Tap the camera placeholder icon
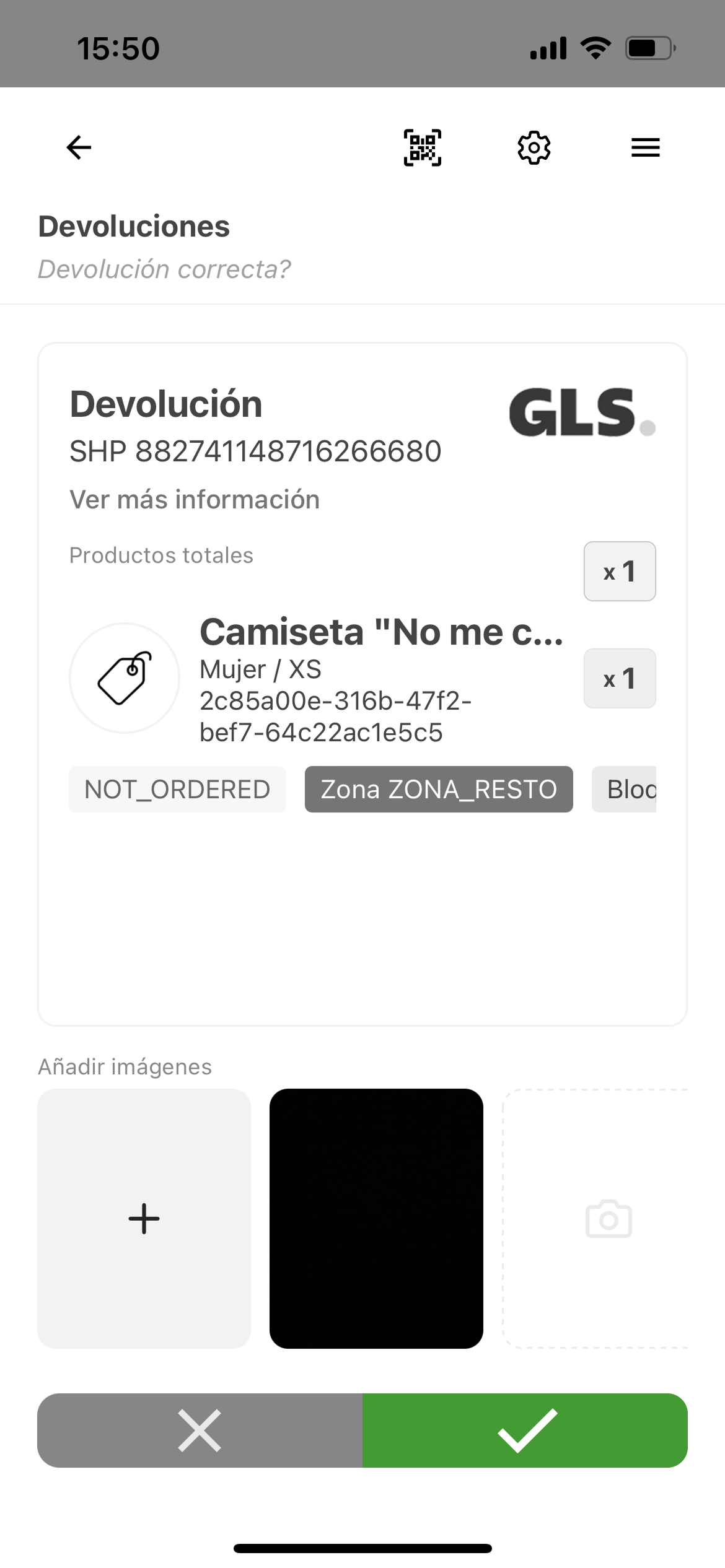This screenshot has height=1568, width=725. [609, 1219]
